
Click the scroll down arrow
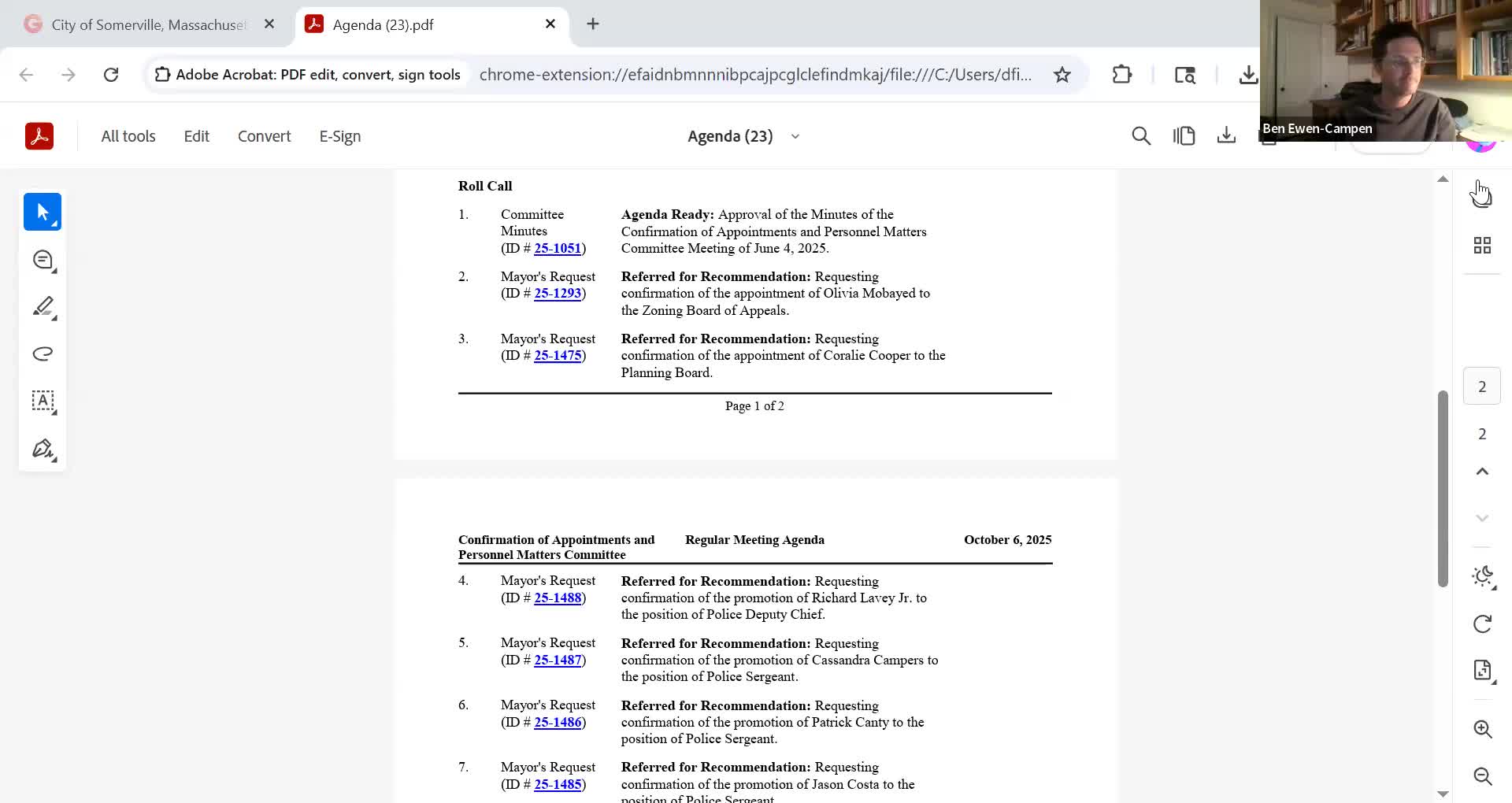pos(1443,794)
